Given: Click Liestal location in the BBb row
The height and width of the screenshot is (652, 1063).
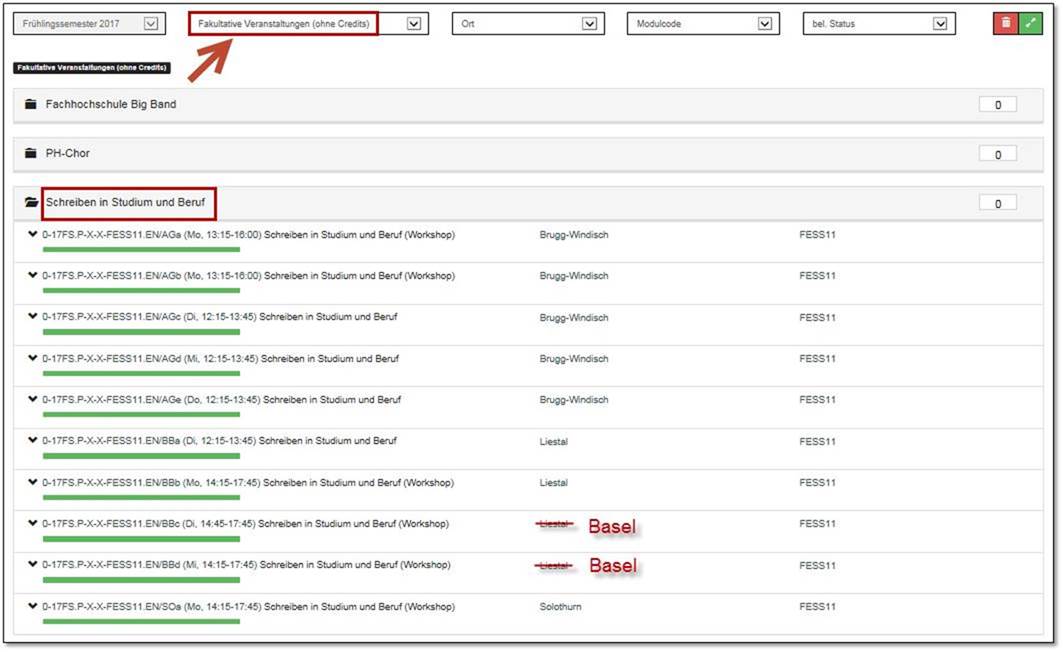Looking at the screenshot, I should 553,483.
